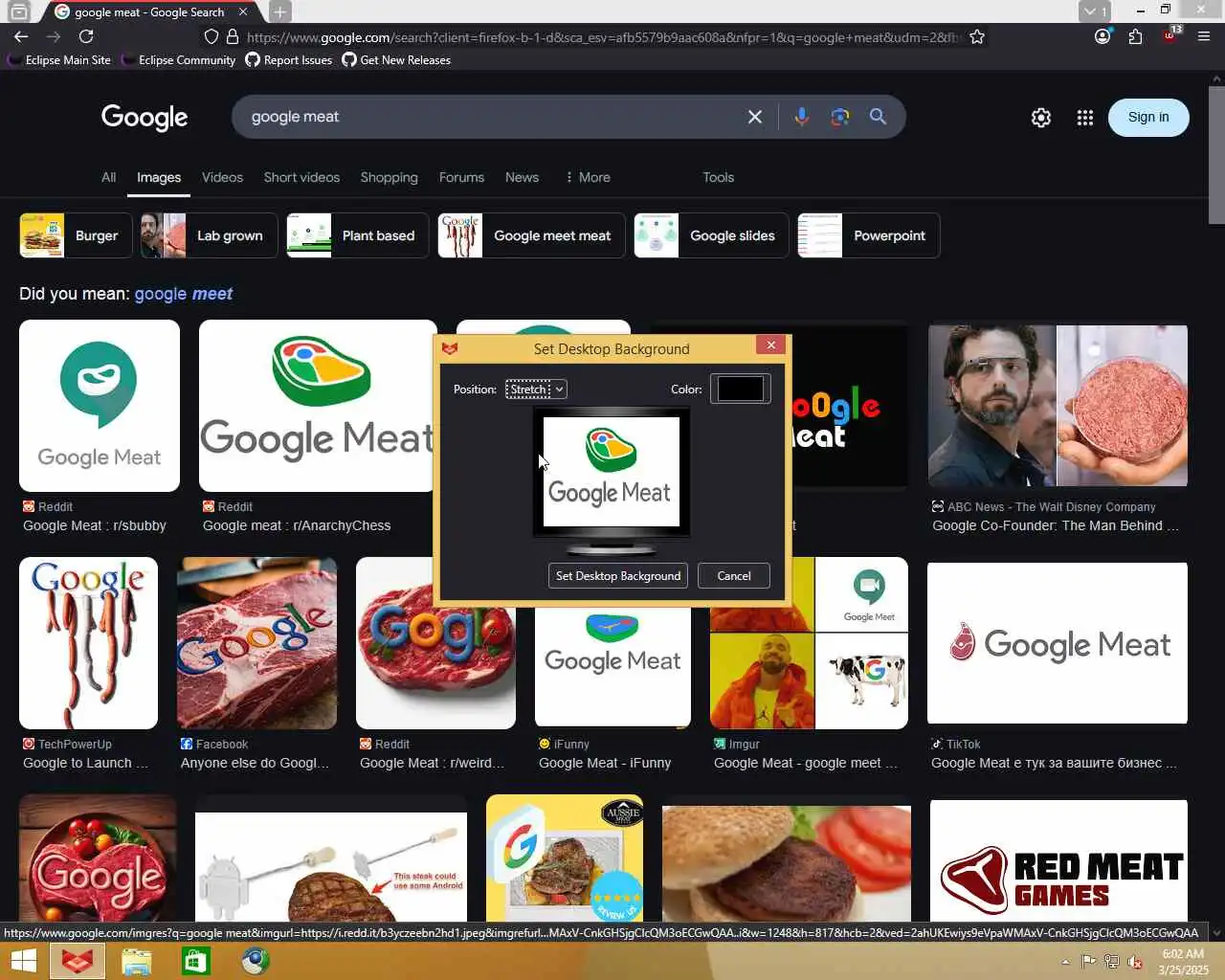Open Eclipse Community bookmark
The height and width of the screenshot is (980, 1225).
(x=178, y=60)
